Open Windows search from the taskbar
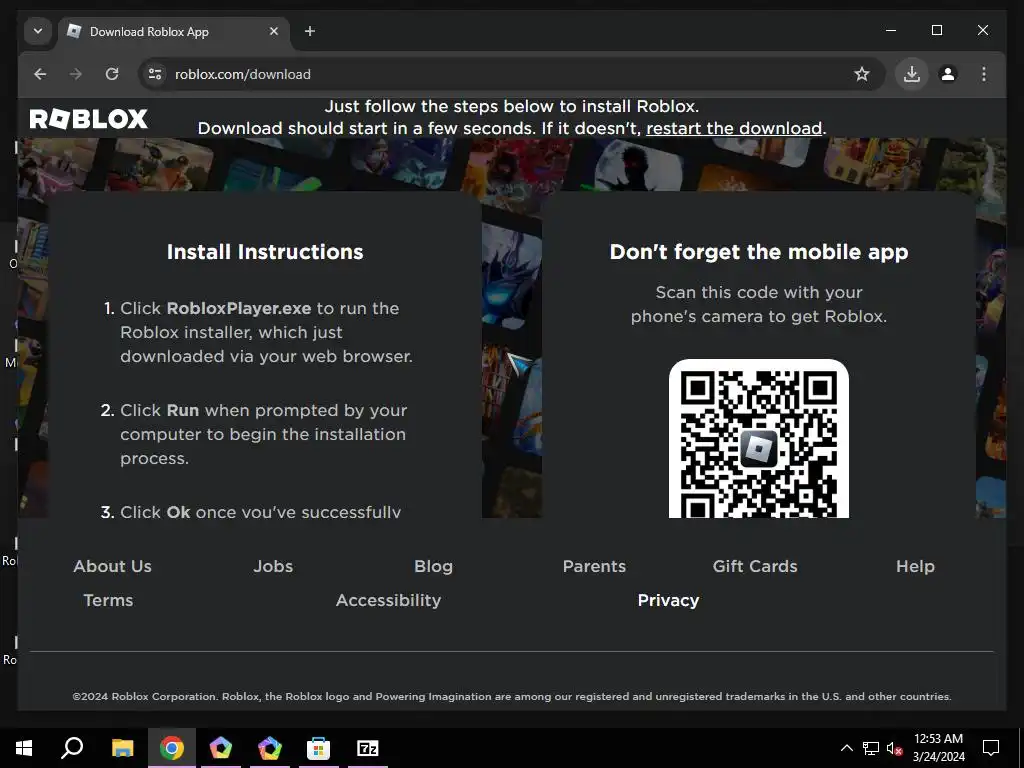Image resolution: width=1024 pixels, height=768 pixels. click(x=72, y=748)
